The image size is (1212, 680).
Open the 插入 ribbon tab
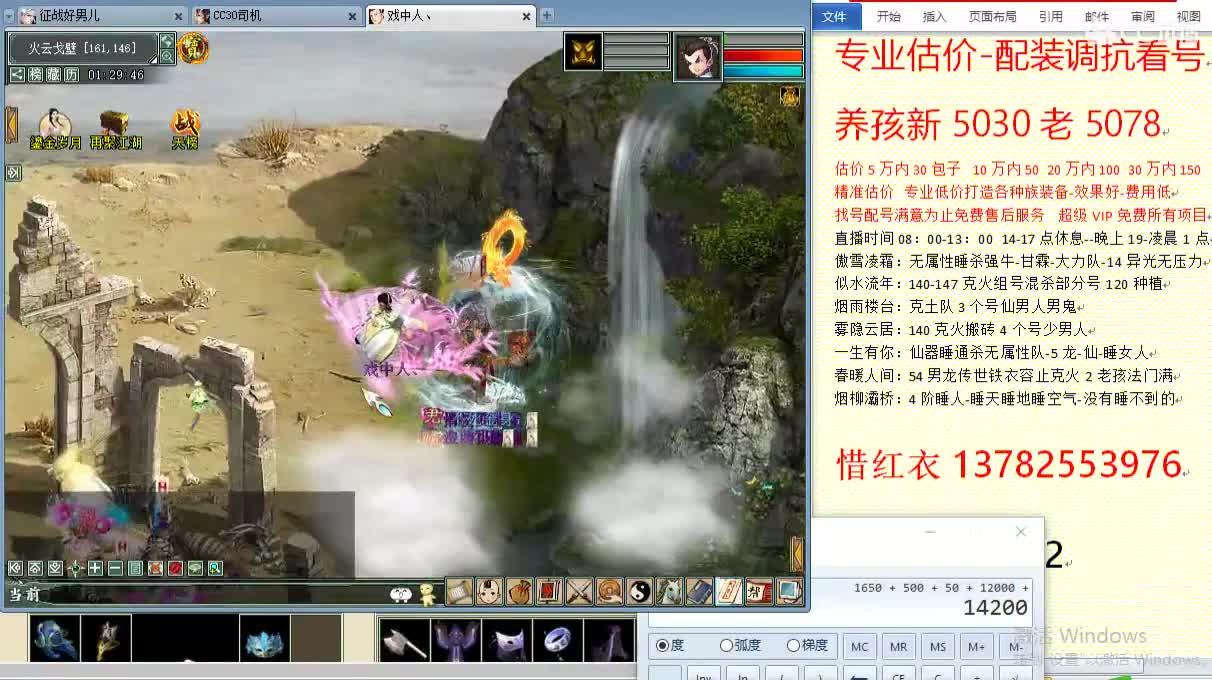pyautogui.click(x=934, y=17)
